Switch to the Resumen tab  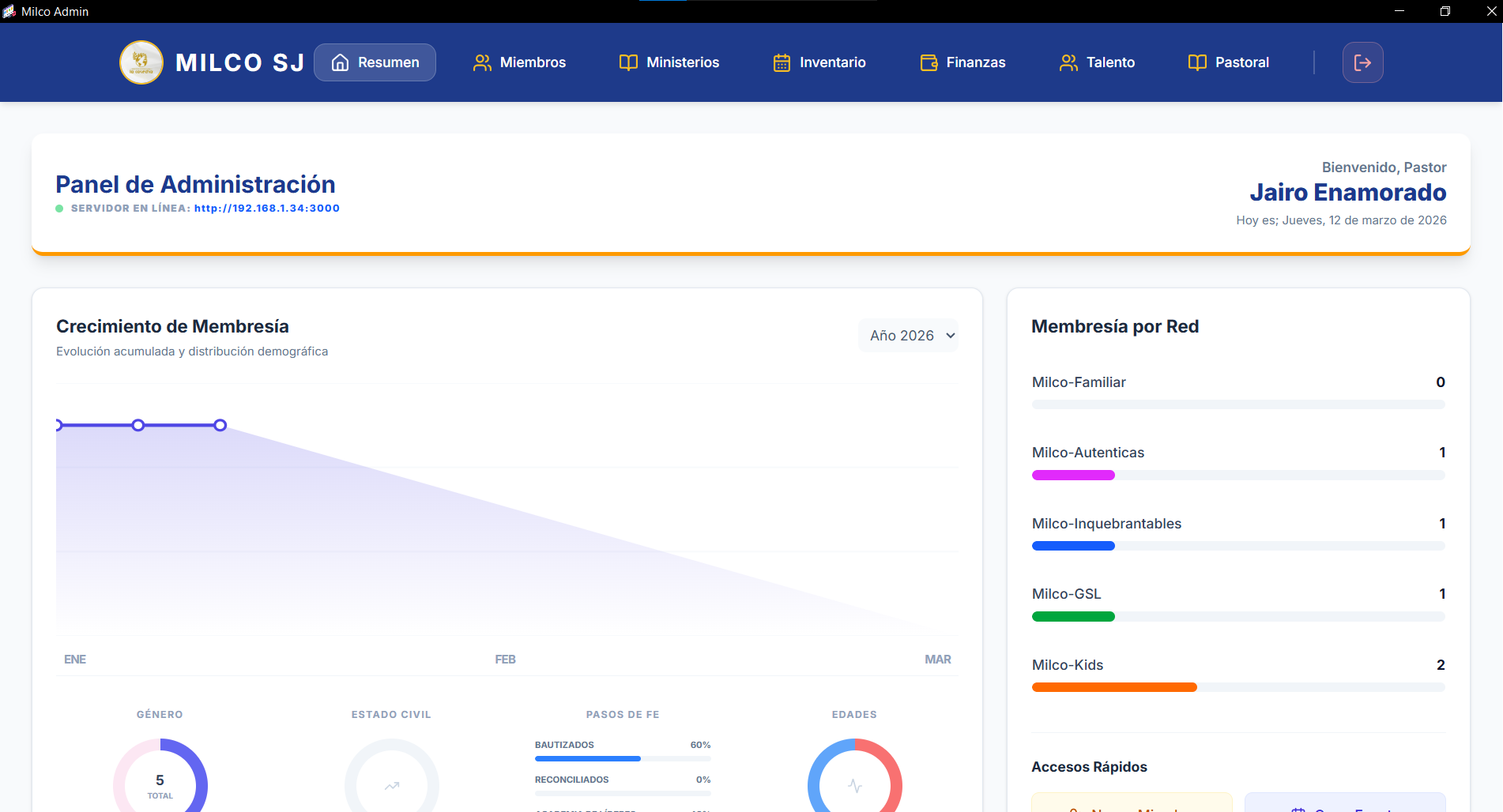tap(375, 62)
